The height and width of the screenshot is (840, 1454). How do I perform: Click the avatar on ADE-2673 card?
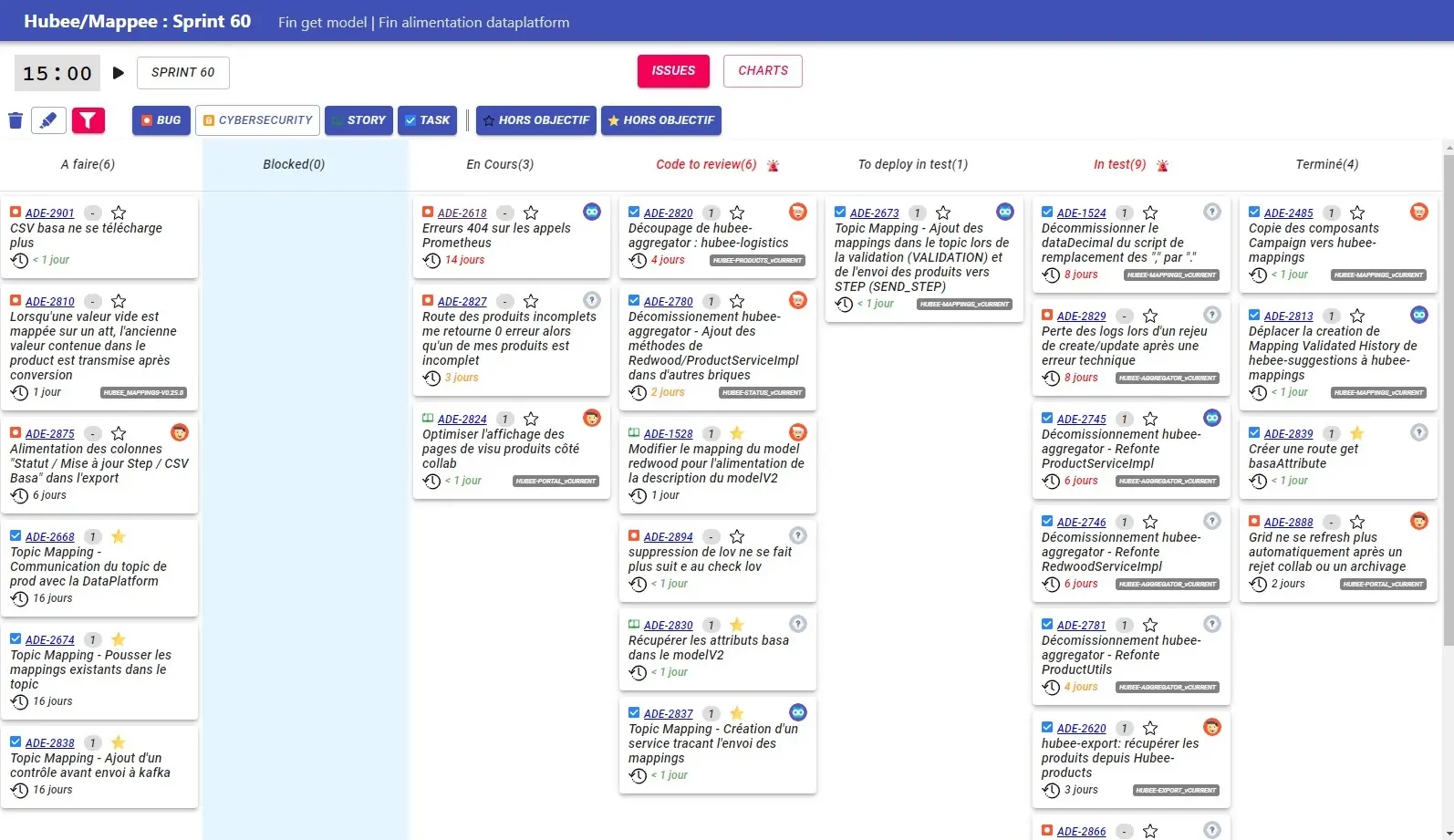point(1005,212)
